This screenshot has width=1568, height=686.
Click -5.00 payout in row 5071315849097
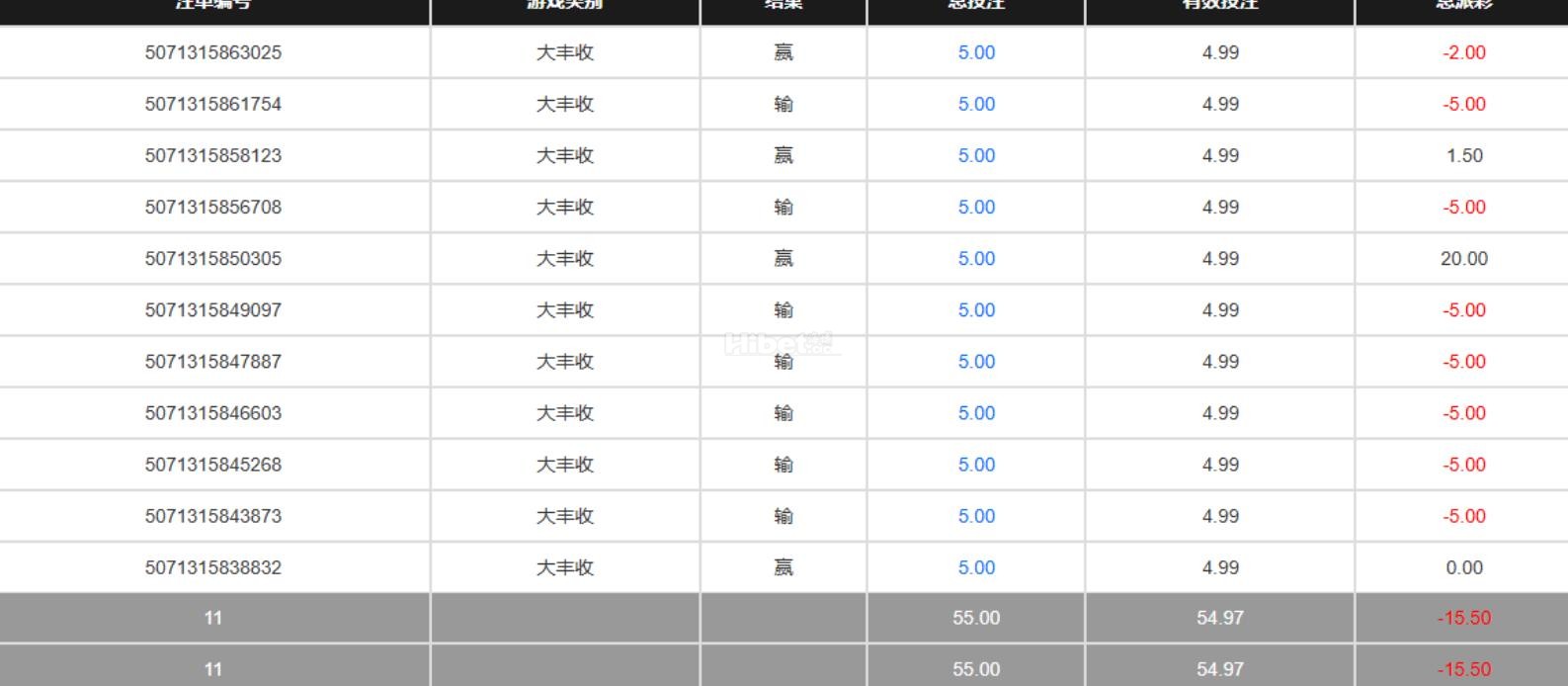point(1463,309)
